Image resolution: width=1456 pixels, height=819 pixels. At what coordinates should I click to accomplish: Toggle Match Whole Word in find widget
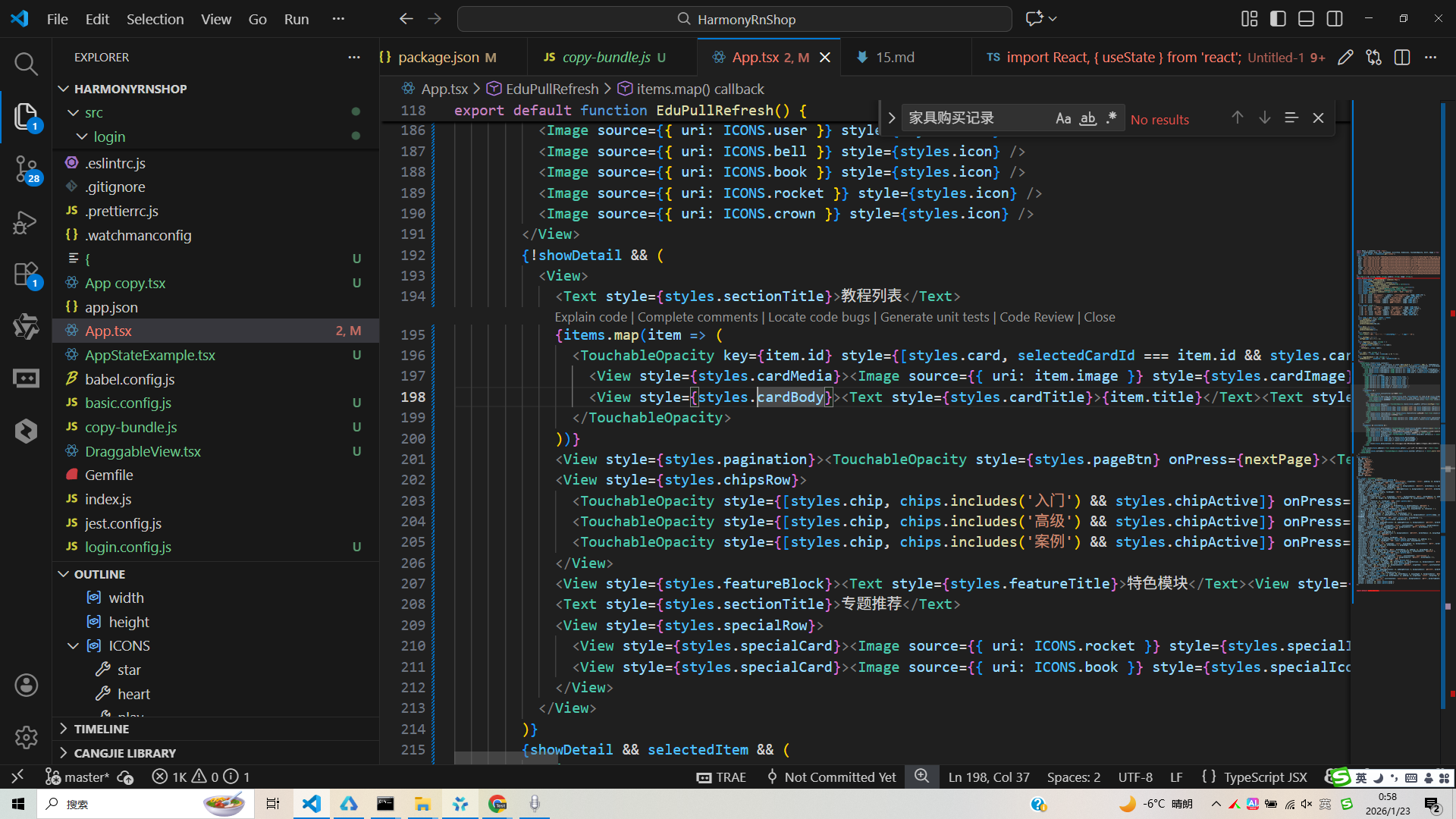click(1087, 118)
